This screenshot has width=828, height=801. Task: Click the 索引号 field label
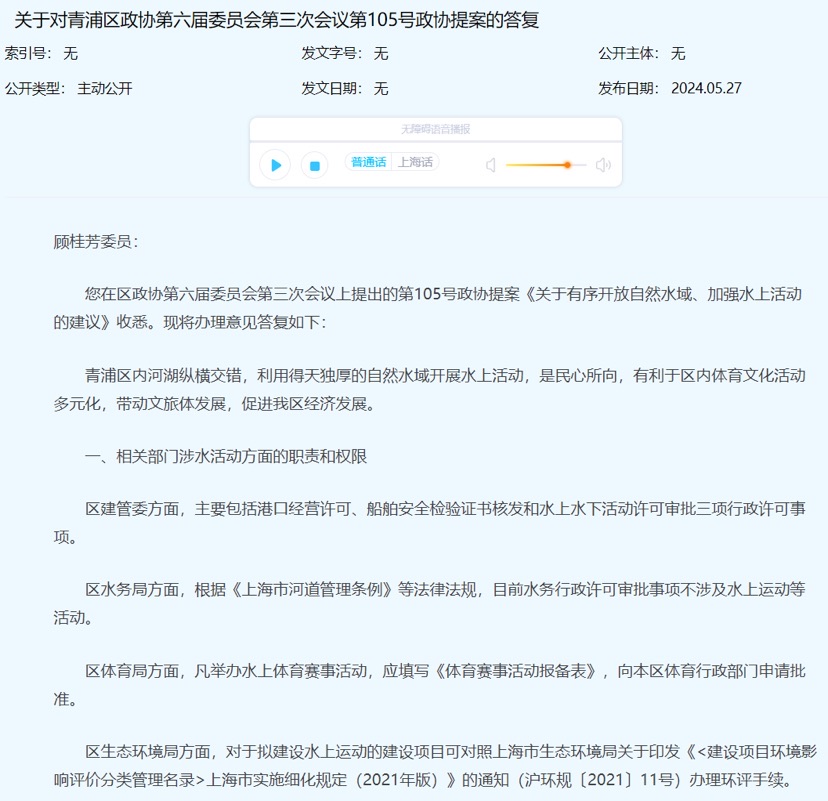click(x=27, y=53)
